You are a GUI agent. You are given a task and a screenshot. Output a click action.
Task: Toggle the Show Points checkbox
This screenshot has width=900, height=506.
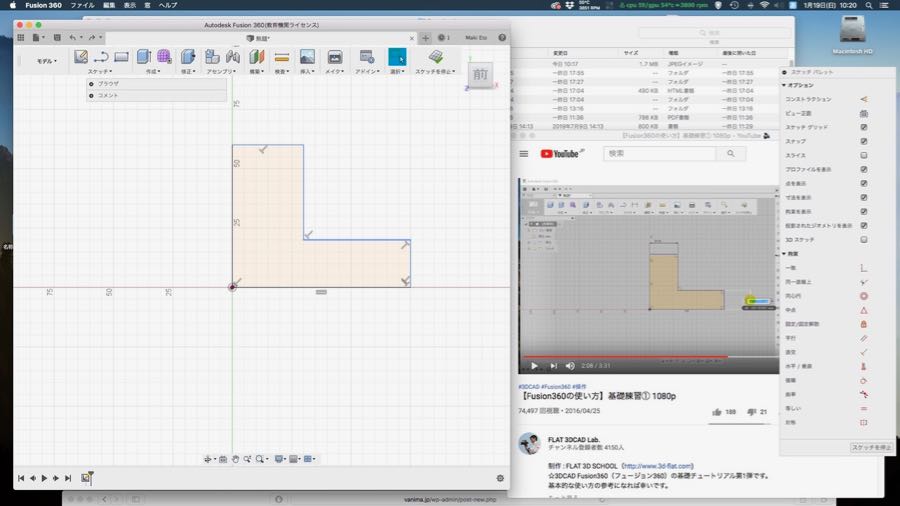click(x=863, y=184)
